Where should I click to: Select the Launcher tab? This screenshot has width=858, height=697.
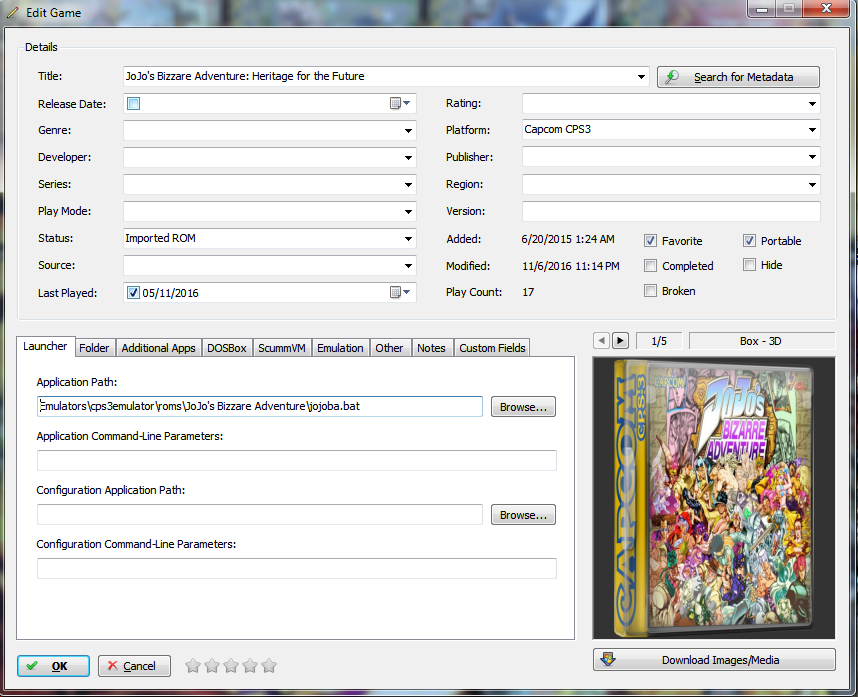point(45,346)
